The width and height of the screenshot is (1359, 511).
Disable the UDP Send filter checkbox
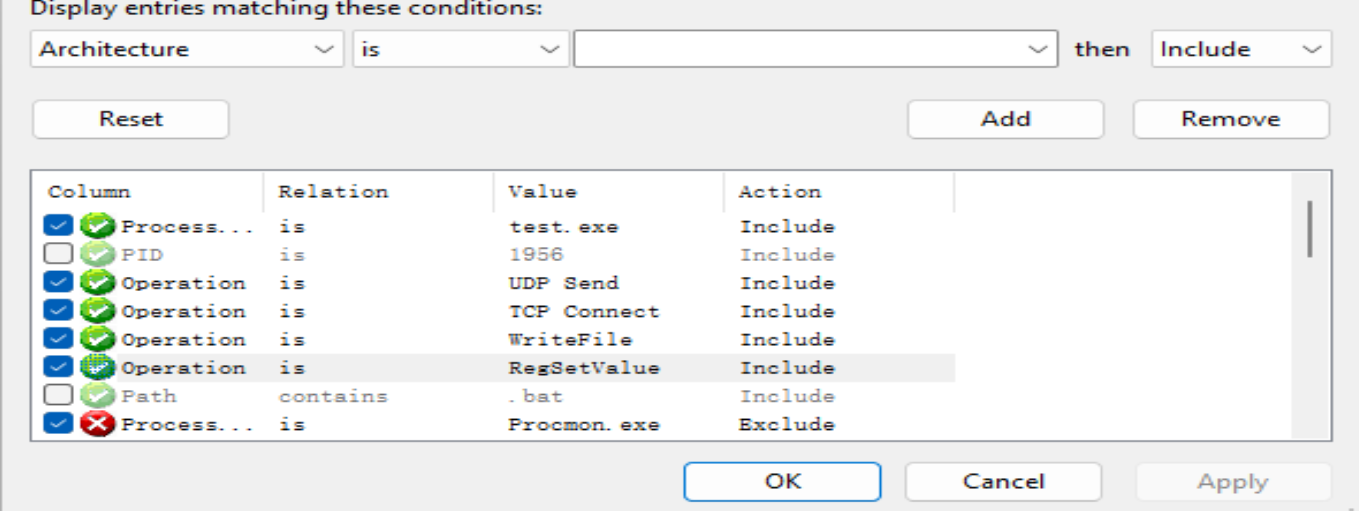point(59,283)
